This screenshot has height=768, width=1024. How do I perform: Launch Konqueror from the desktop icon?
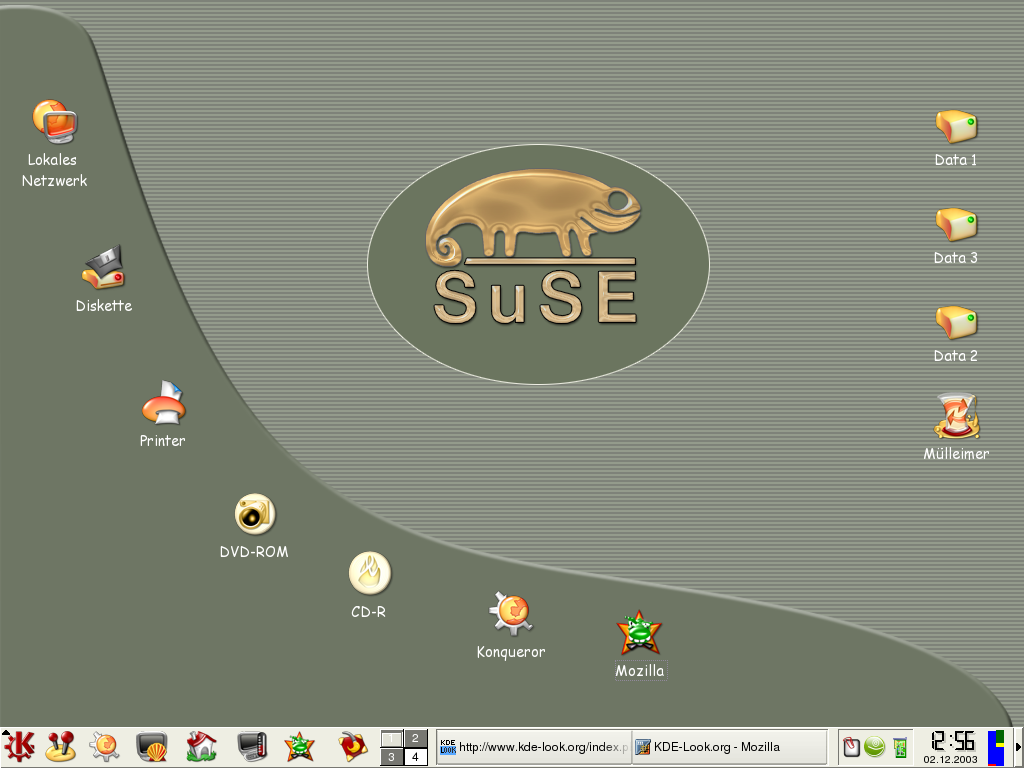[x=511, y=614]
